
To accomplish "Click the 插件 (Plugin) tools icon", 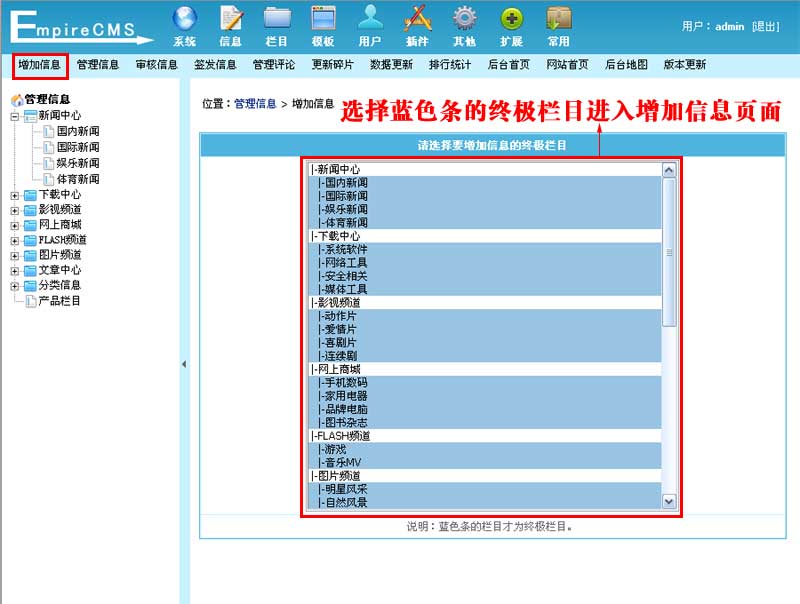I will (417, 25).
